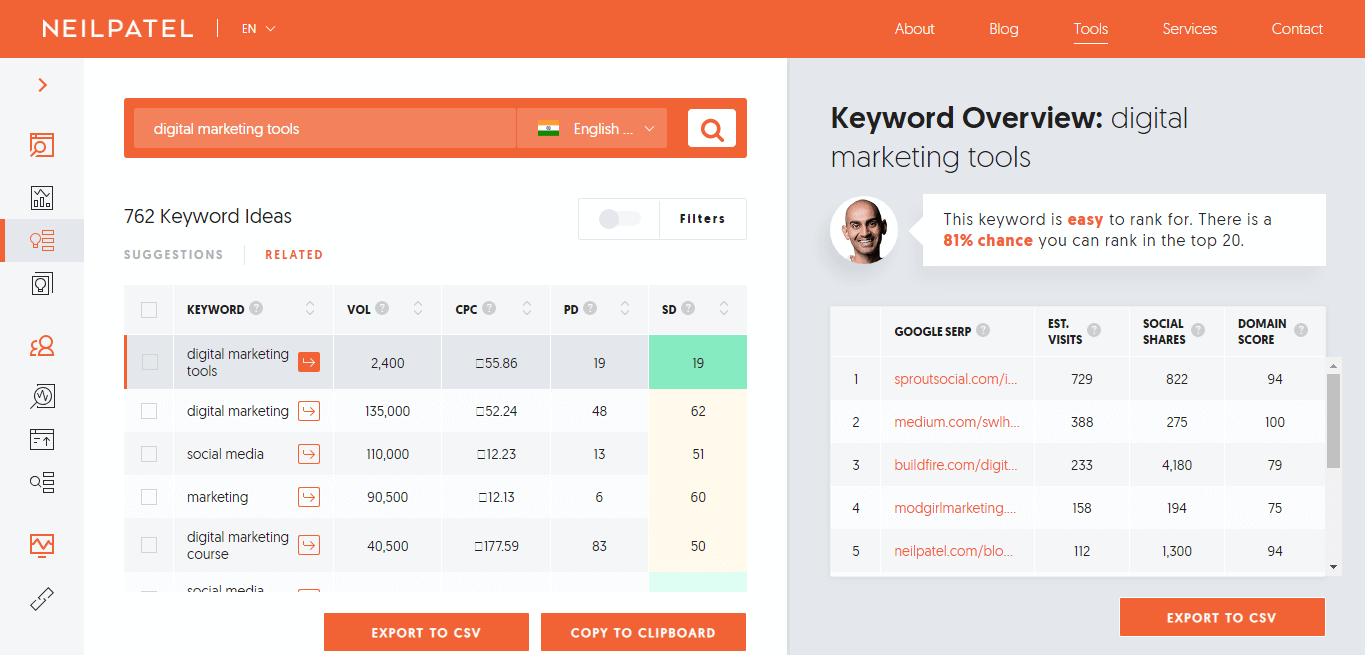Viewport: 1365px width, 655px height.
Task: Open the ruler tool sidebar icon
Action: click(x=42, y=598)
